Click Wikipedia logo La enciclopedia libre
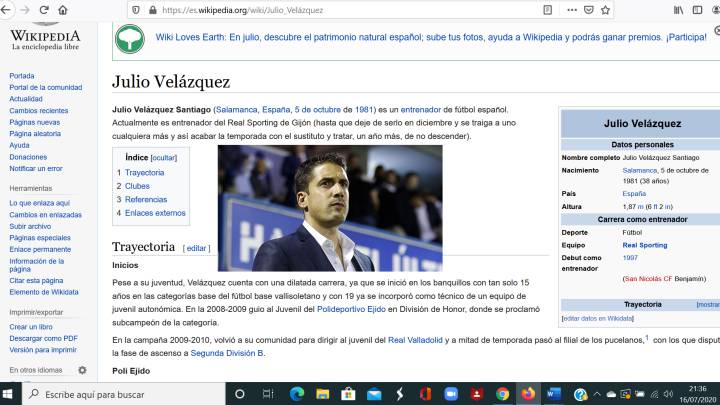The image size is (720, 405). (45, 38)
